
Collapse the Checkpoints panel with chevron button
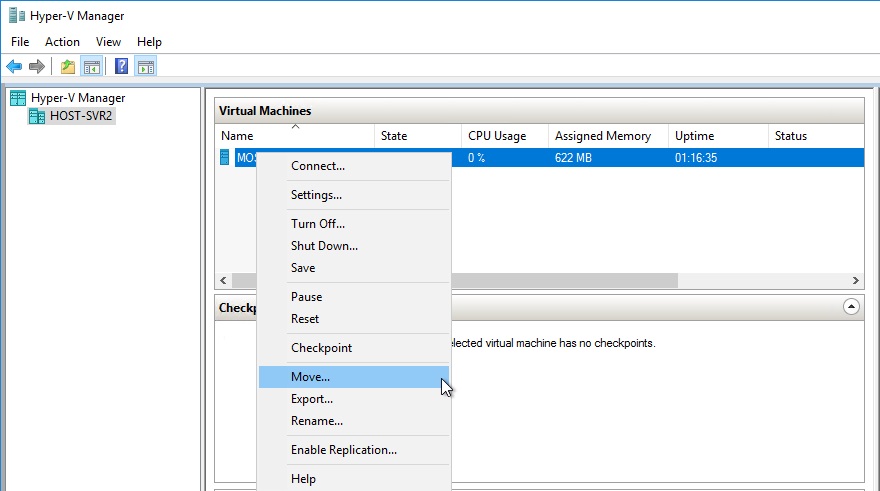point(851,307)
